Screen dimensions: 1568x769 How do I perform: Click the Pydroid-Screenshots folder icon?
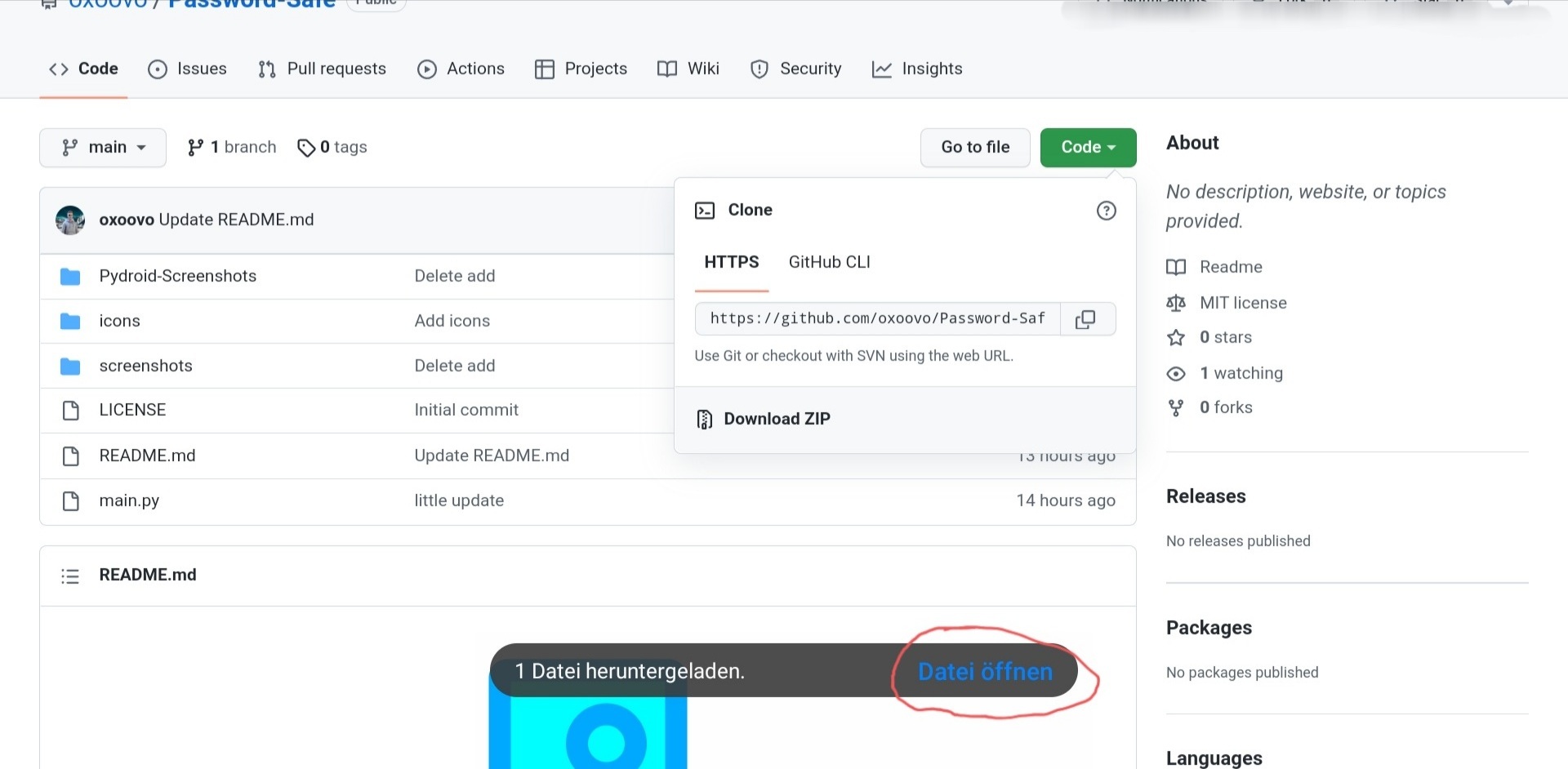point(70,277)
